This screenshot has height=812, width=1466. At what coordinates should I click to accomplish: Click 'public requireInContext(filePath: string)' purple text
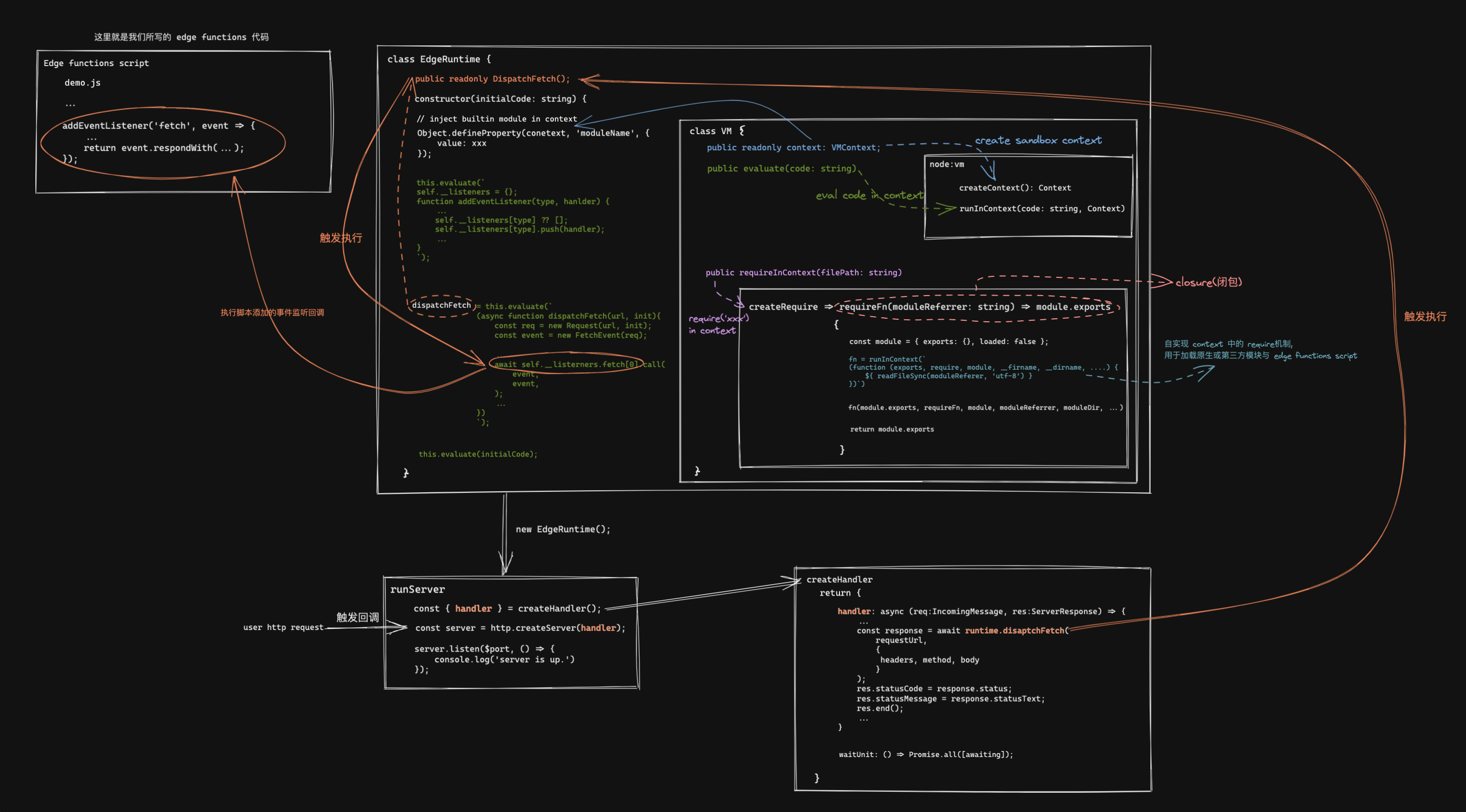click(804, 272)
